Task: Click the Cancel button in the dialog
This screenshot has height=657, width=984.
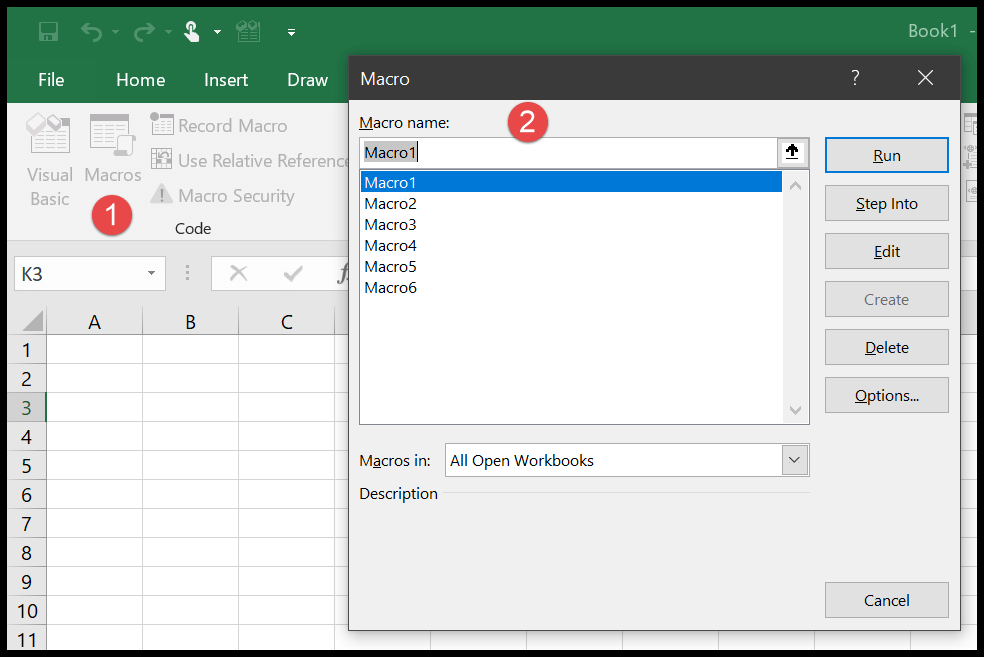Action: [886, 600]
